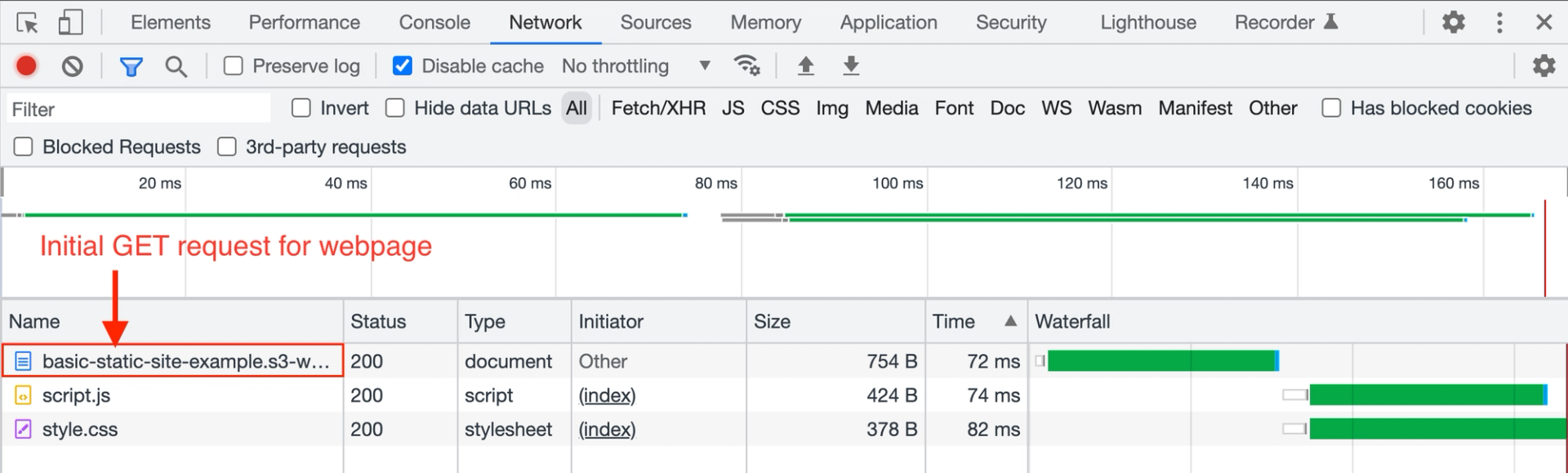This screenshot has width=1568, height=473.
Task: Switch to the Elements tab
Action: click(x=171, y=22)
